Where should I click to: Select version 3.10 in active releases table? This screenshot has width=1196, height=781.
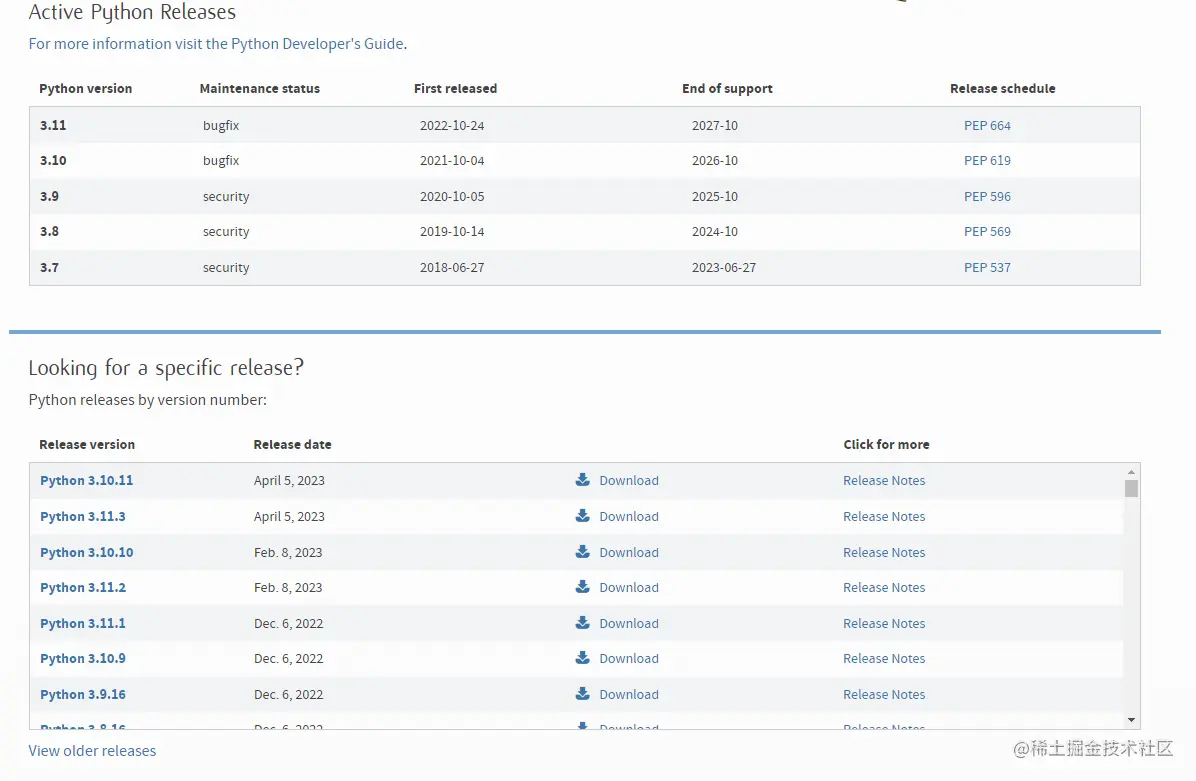[x=53, y=160]
